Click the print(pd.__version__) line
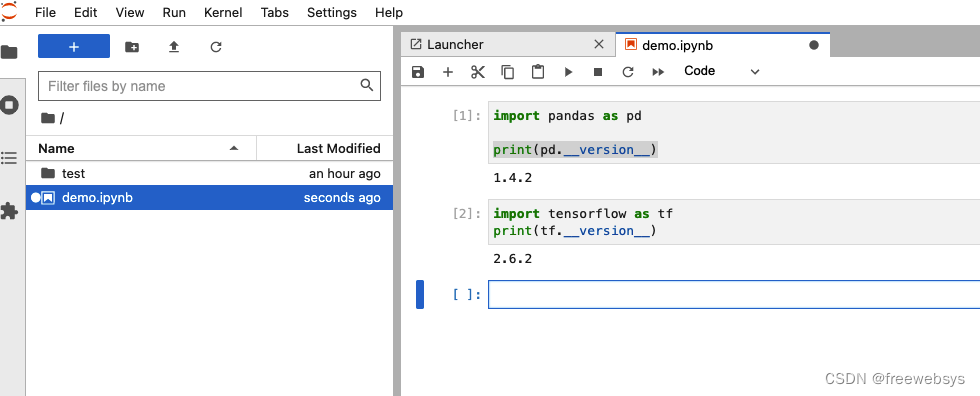This screenshot has height=396, width=980. (x=575, y=150)
